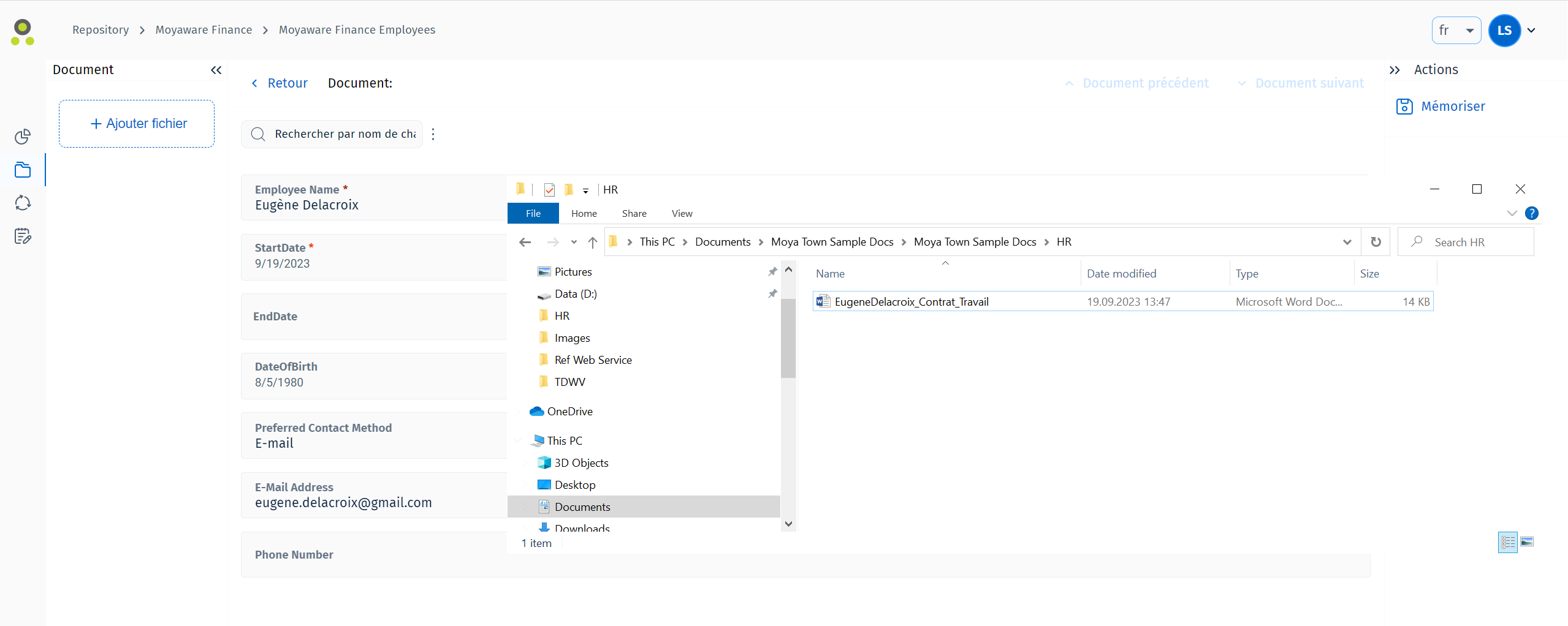The width and height of the screenshot is (1568, 626).
Task: Open Explorer help question mark icon
Action: (x=1531, y=213)
